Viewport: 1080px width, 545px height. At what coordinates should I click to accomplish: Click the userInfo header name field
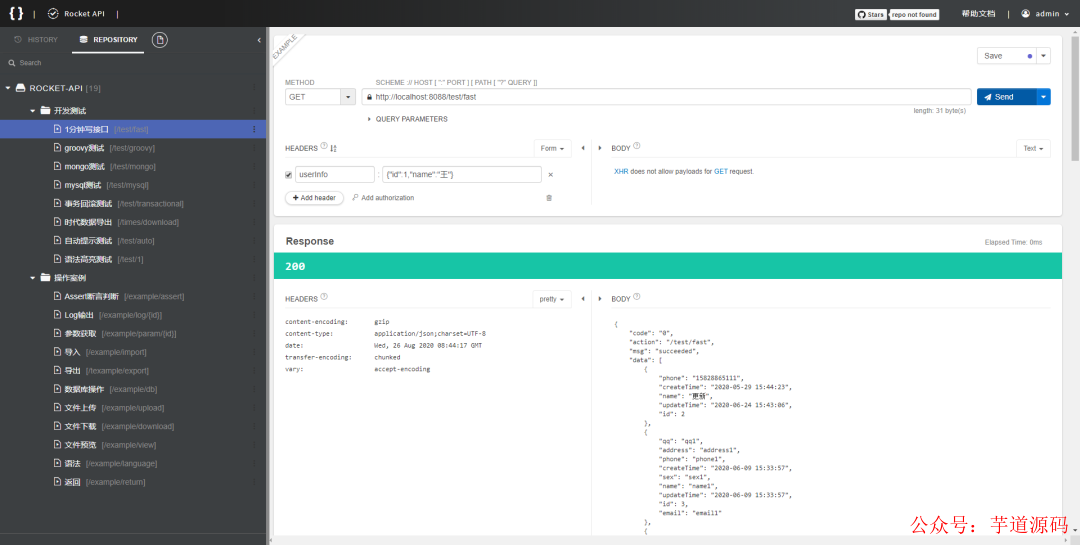[334, 175]
